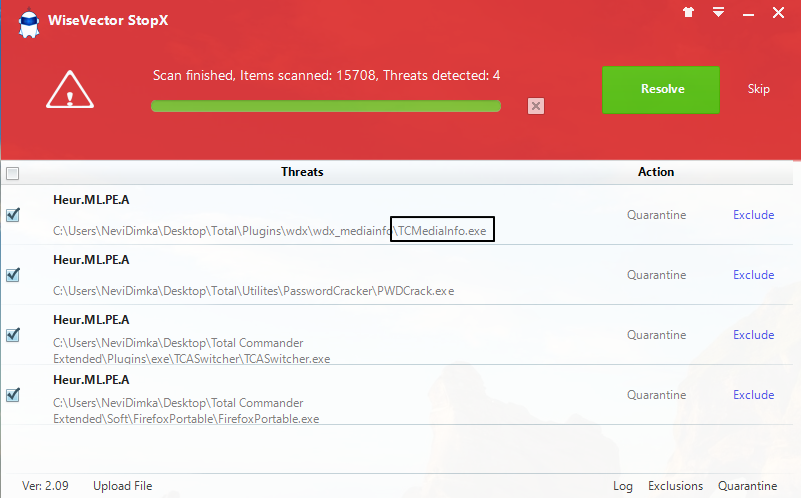Viewport: 801px width, 498px height.
Task: Click the Action column header
Action: click(x=656, y=172)
